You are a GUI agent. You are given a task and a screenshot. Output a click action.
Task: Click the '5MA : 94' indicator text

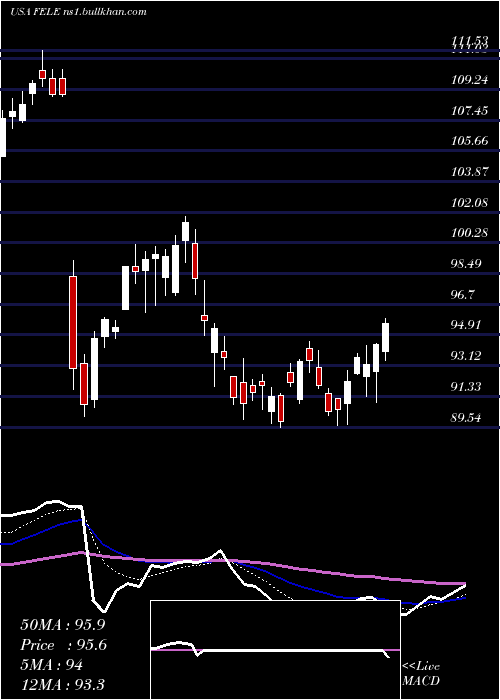pos(52,665)
